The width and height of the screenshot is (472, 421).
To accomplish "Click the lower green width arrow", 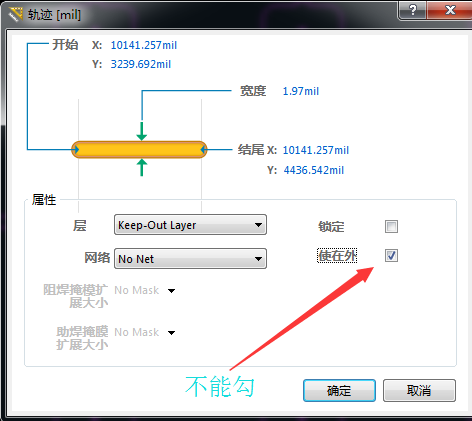I will [142, 167].
